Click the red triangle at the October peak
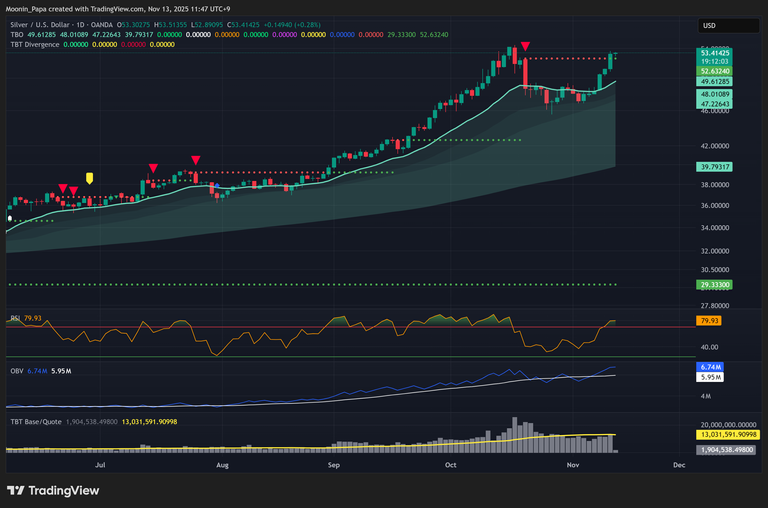768x508 pixels. [525, 47]
